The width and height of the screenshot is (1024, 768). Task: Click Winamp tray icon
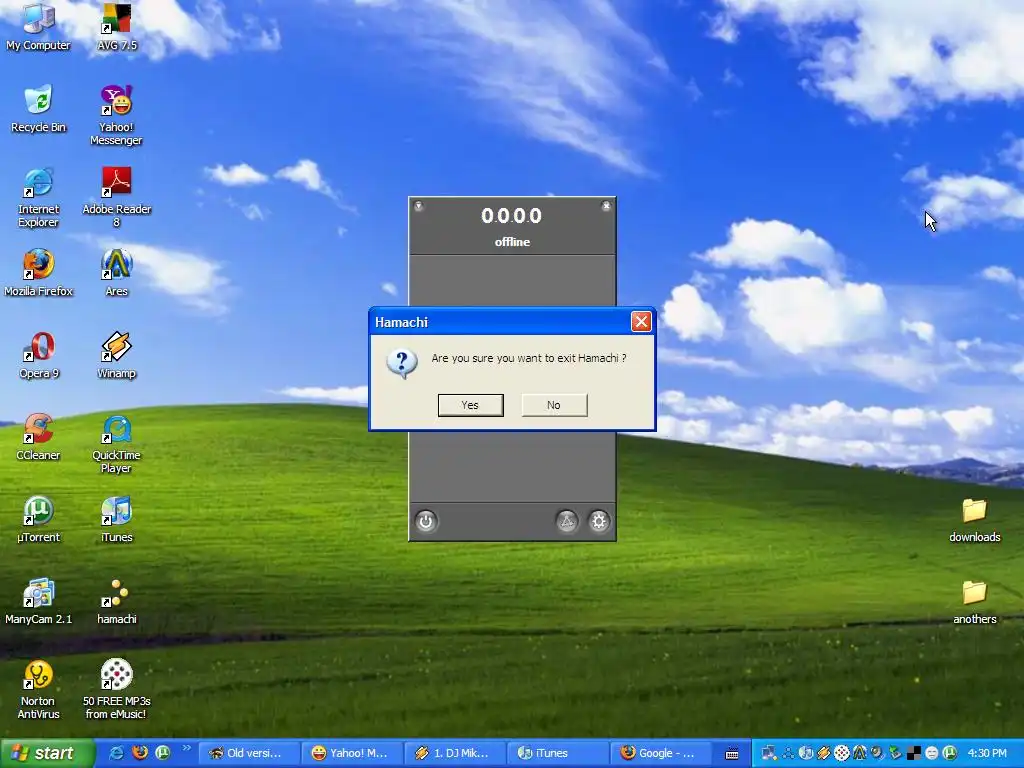824,754
